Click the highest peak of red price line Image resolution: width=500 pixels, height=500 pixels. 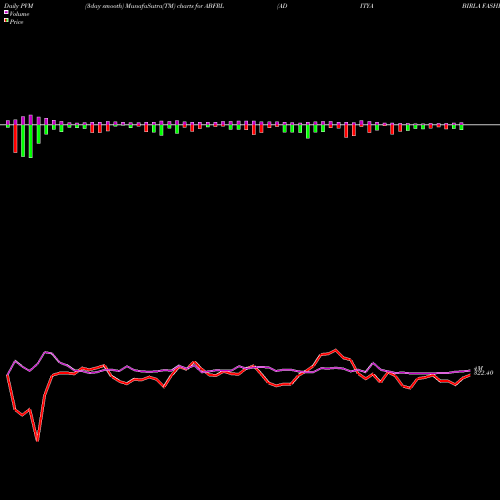pos(335,350)
